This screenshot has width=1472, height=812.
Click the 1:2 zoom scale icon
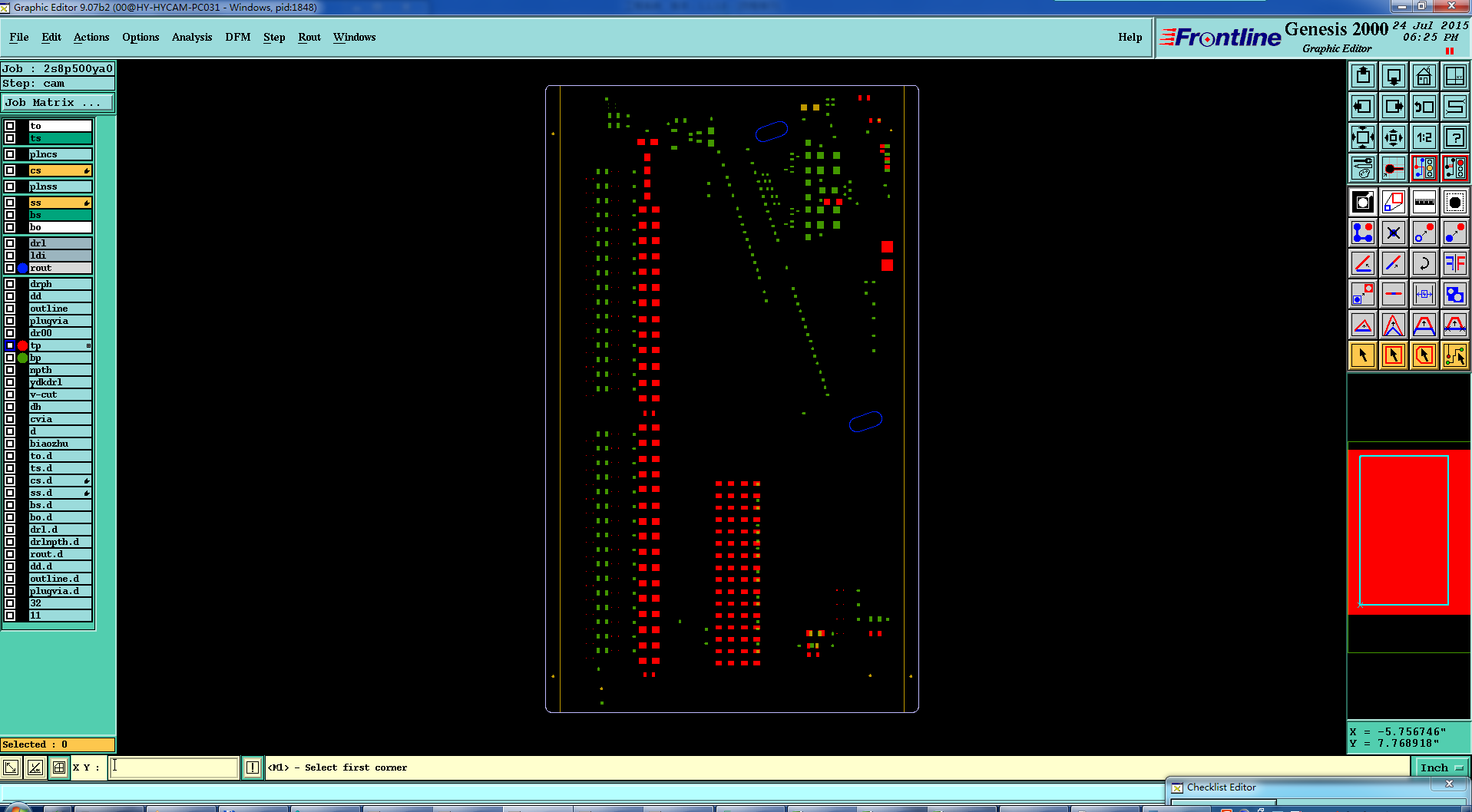click(1424, 137)
